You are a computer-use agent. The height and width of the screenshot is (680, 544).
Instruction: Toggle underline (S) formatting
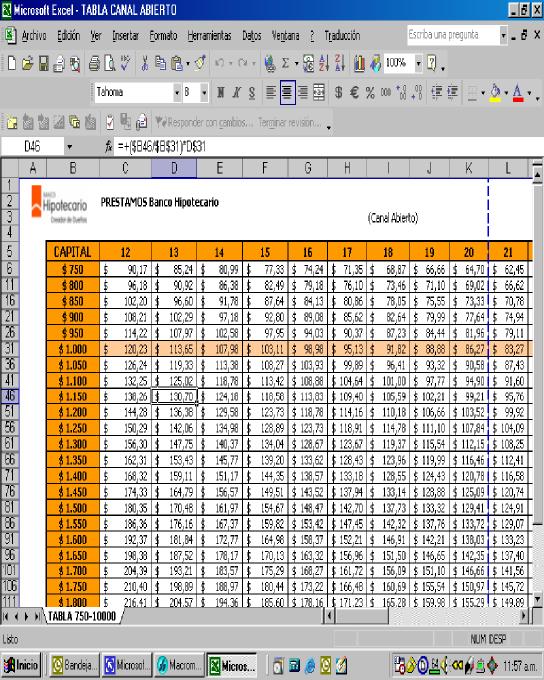click(x=252, y=92)
